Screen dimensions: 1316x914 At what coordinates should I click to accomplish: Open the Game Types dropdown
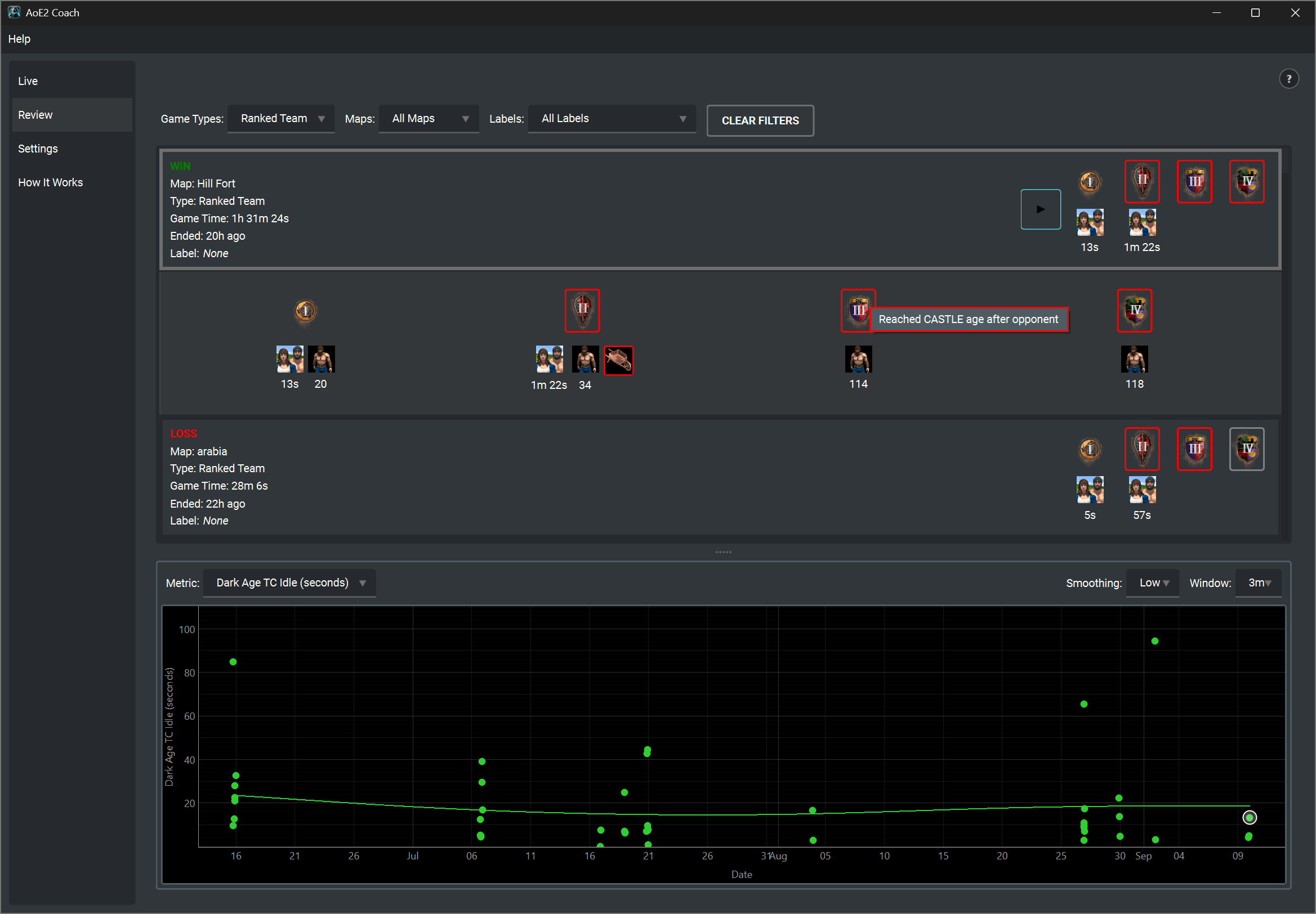click(281, 119)
